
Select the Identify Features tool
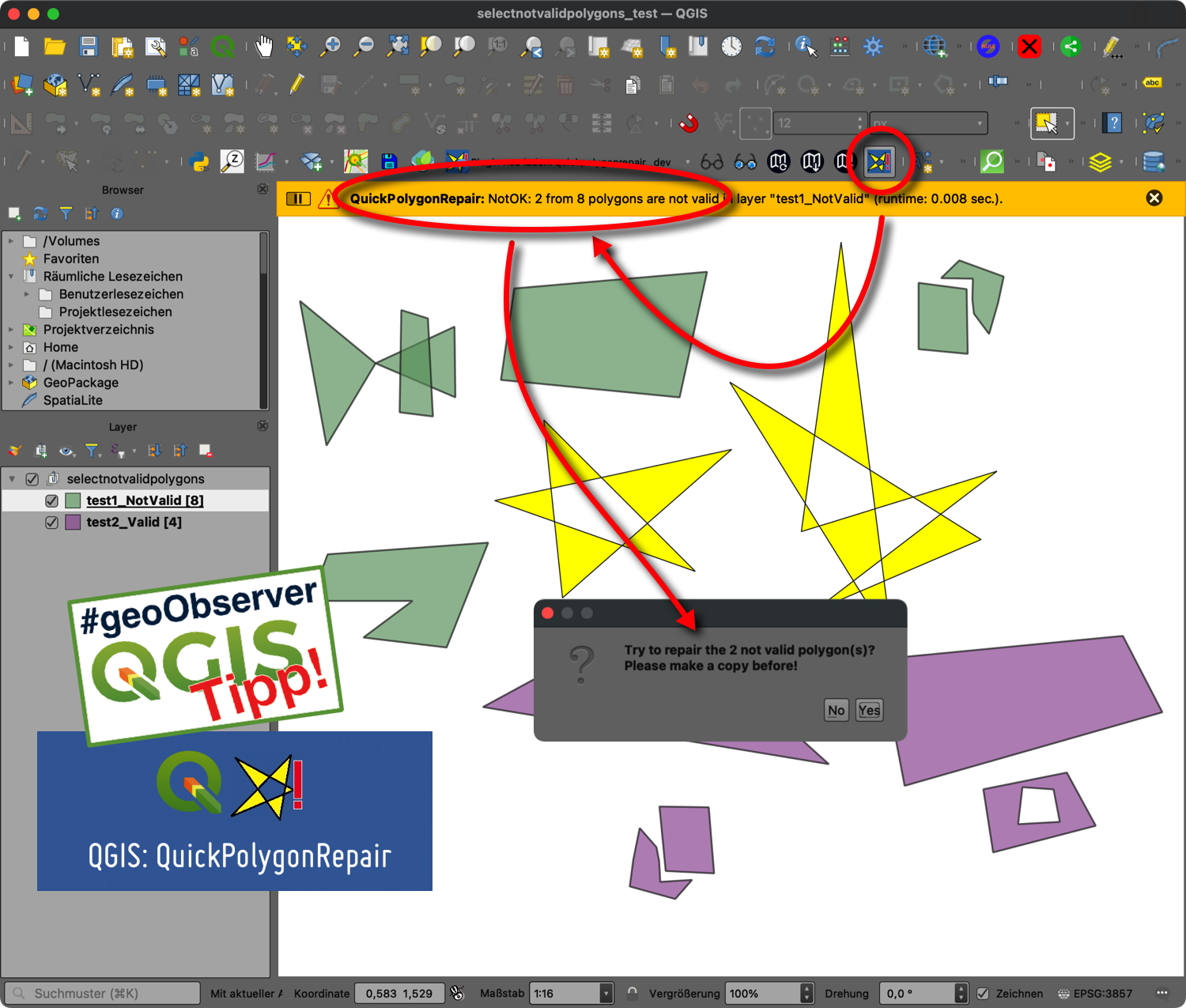pyautogui.click(x=806, y=47)
